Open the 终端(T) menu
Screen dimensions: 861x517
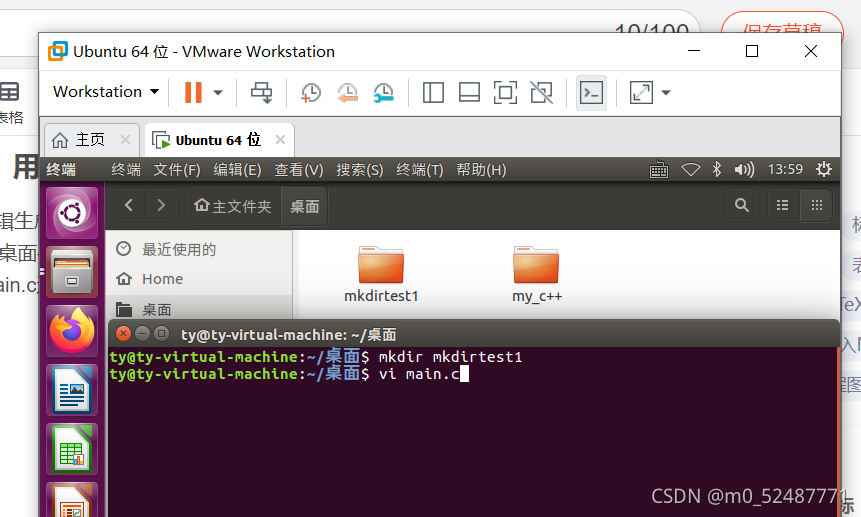420,170
